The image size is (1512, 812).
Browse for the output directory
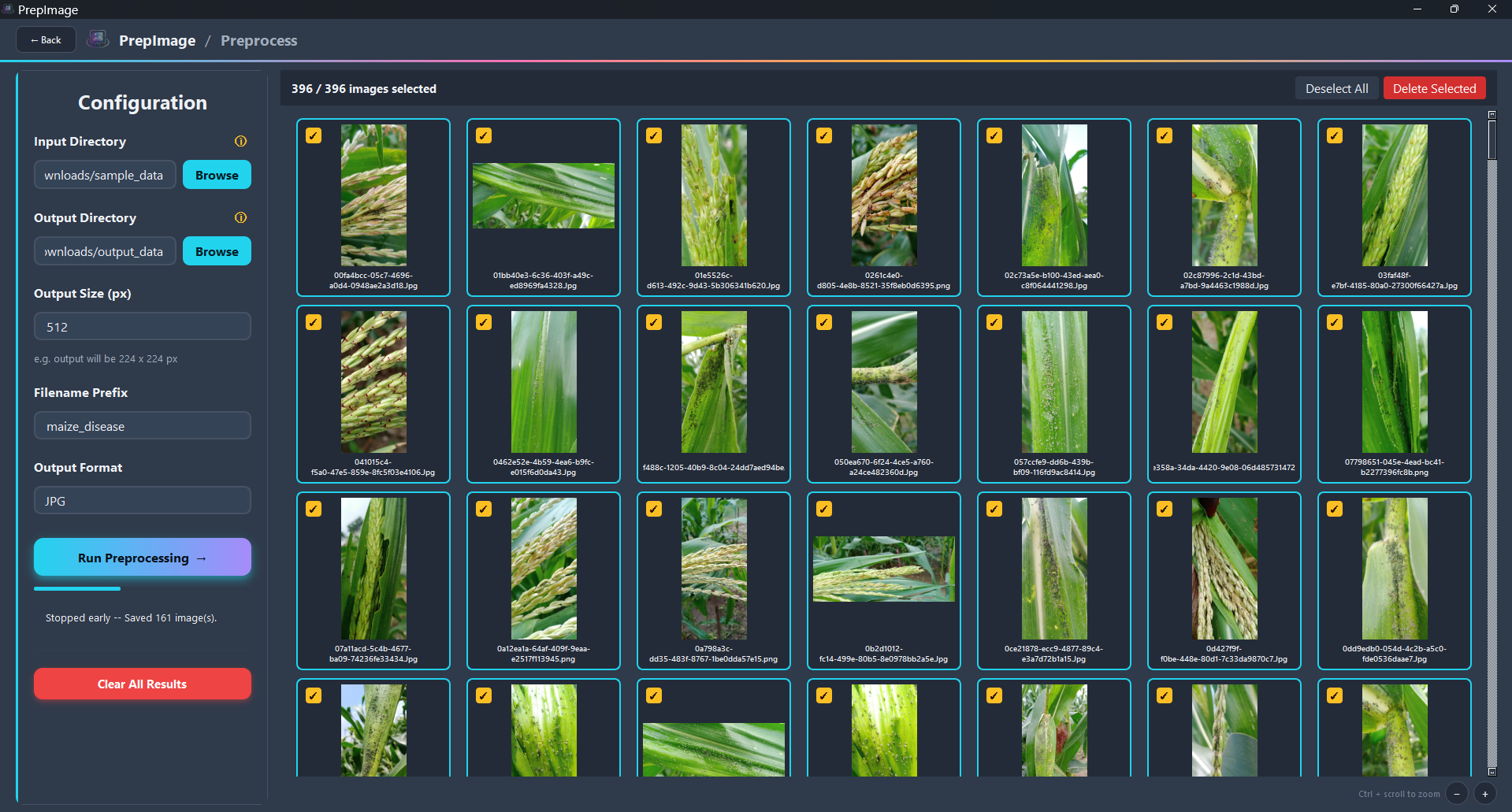(x=217, y=251)
